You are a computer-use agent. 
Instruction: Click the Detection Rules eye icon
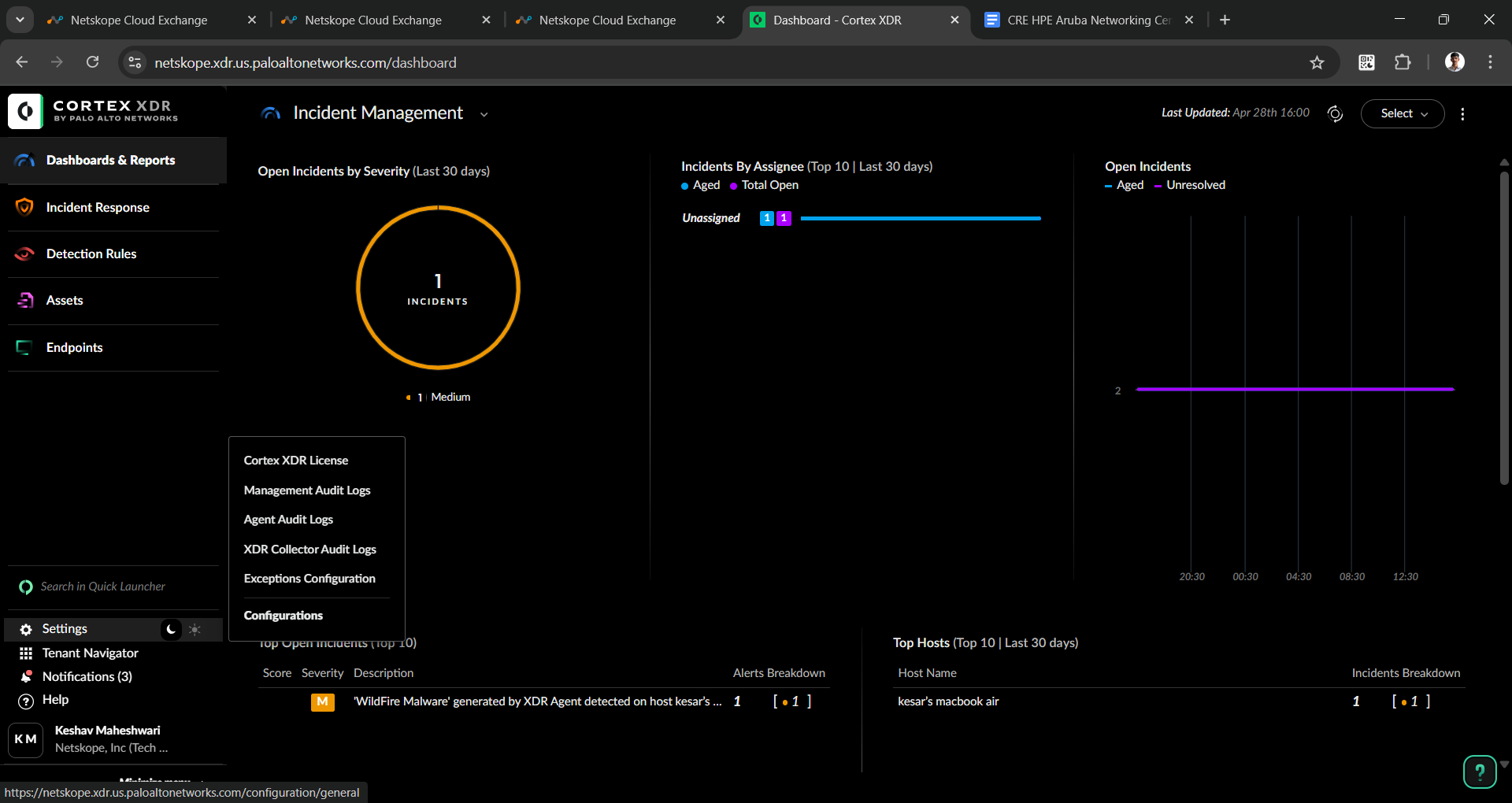pyautogui.click(x=25, y=253)
